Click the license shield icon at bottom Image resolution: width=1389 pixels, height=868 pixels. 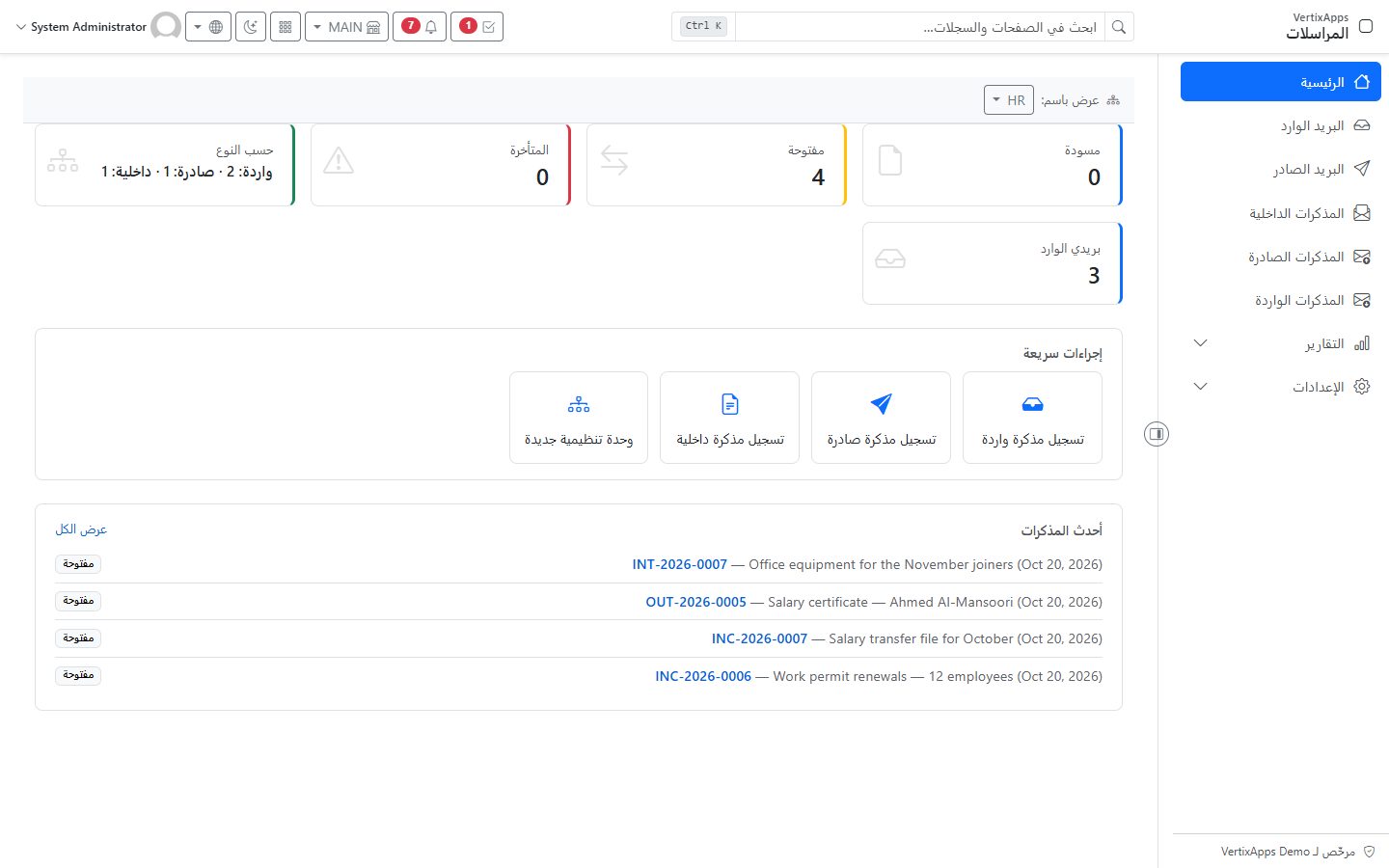[x=1370, y=852]
